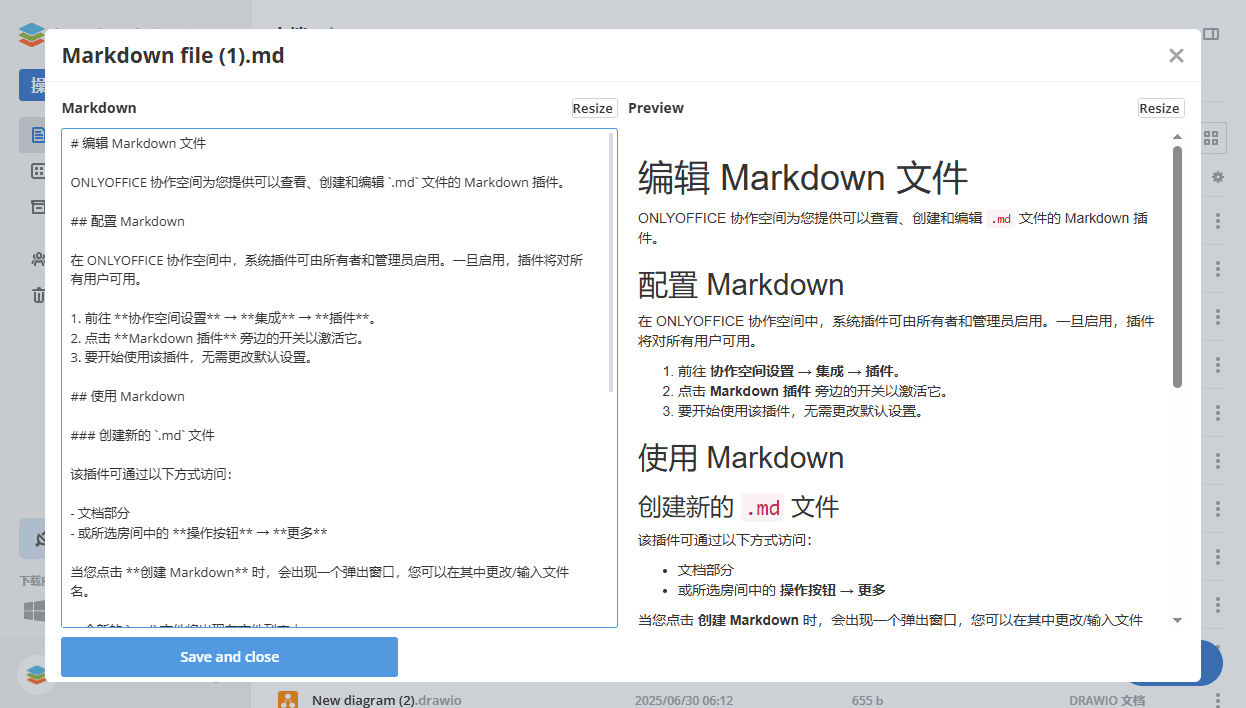Click the file size 655 b
1246x708 pixels.
867,701
